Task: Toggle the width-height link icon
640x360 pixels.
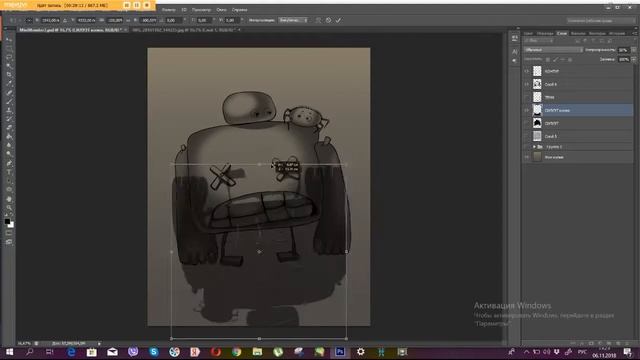Action: [128, 20]
